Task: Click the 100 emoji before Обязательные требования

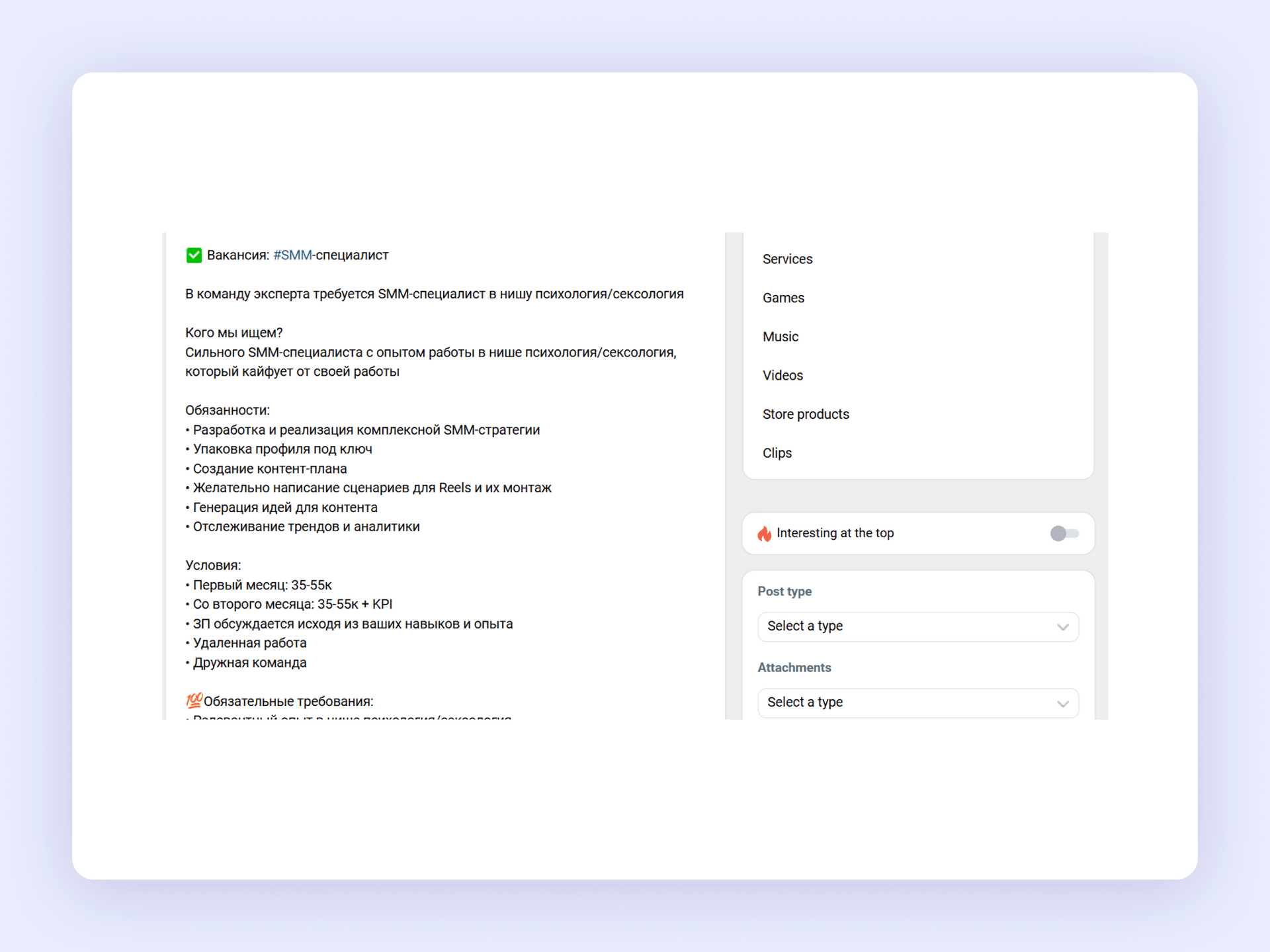Action: tap(194, 701)
